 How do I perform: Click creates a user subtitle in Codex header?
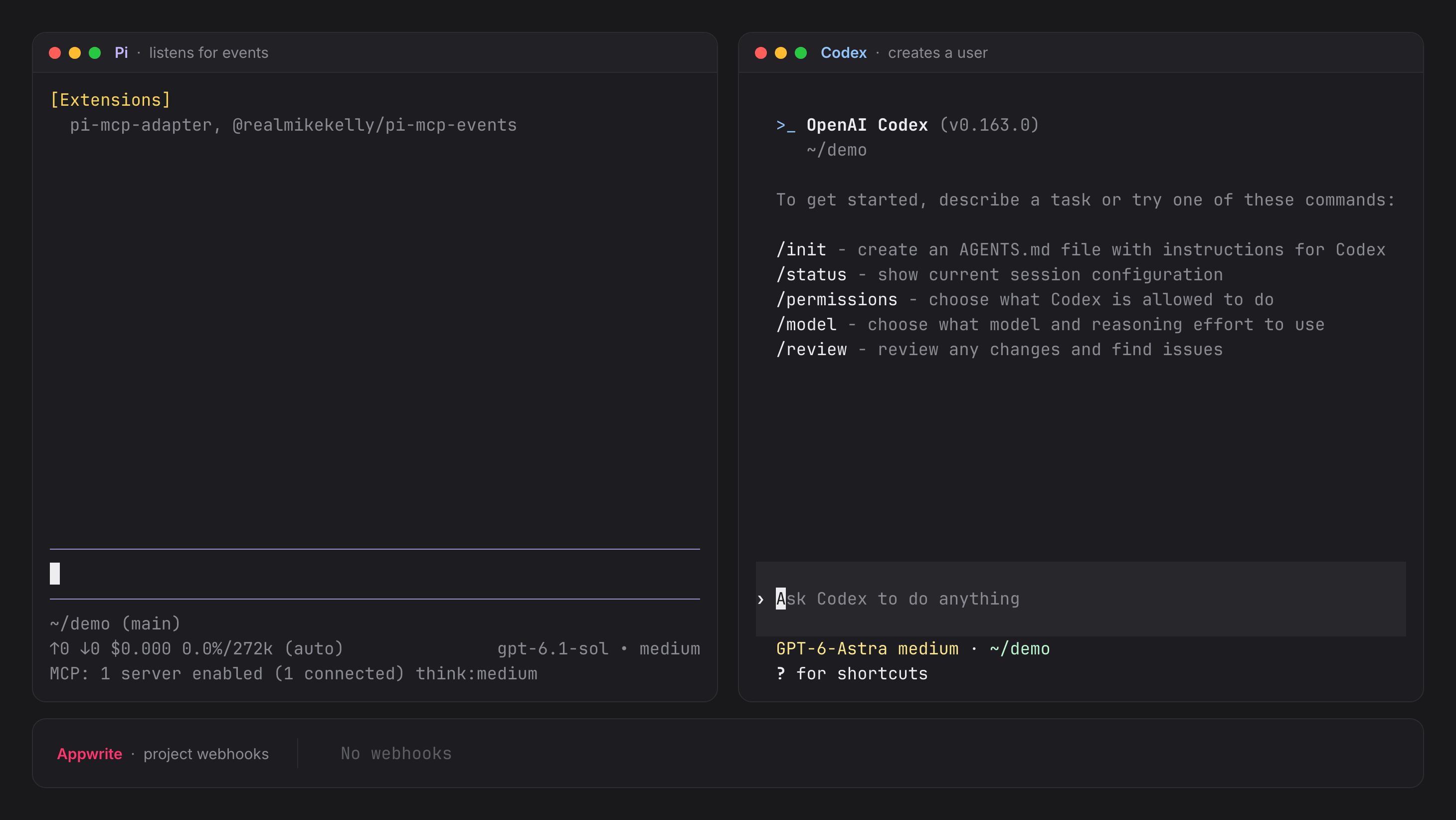(x=938, y=52)
